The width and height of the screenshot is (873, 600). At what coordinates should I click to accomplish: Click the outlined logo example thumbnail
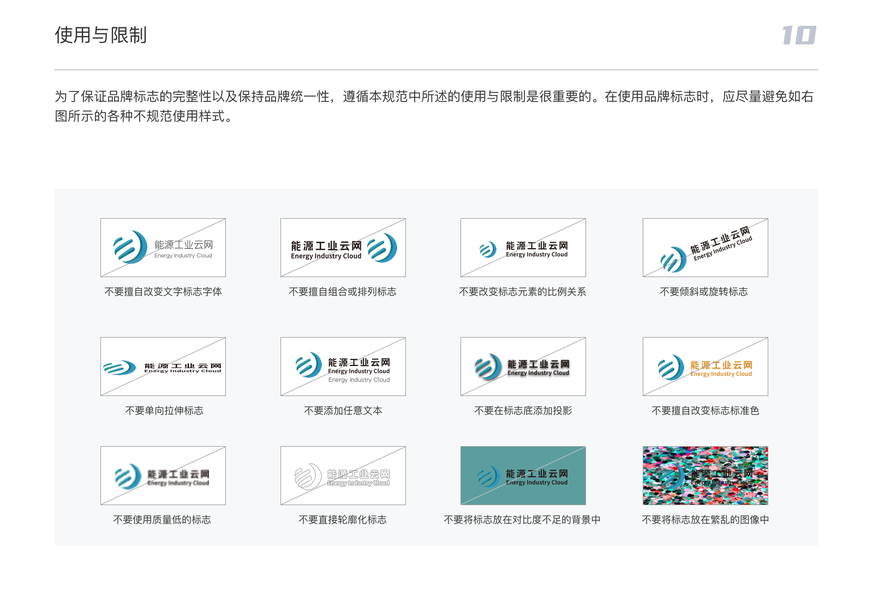pyautogui.click(x=343, y=475)
